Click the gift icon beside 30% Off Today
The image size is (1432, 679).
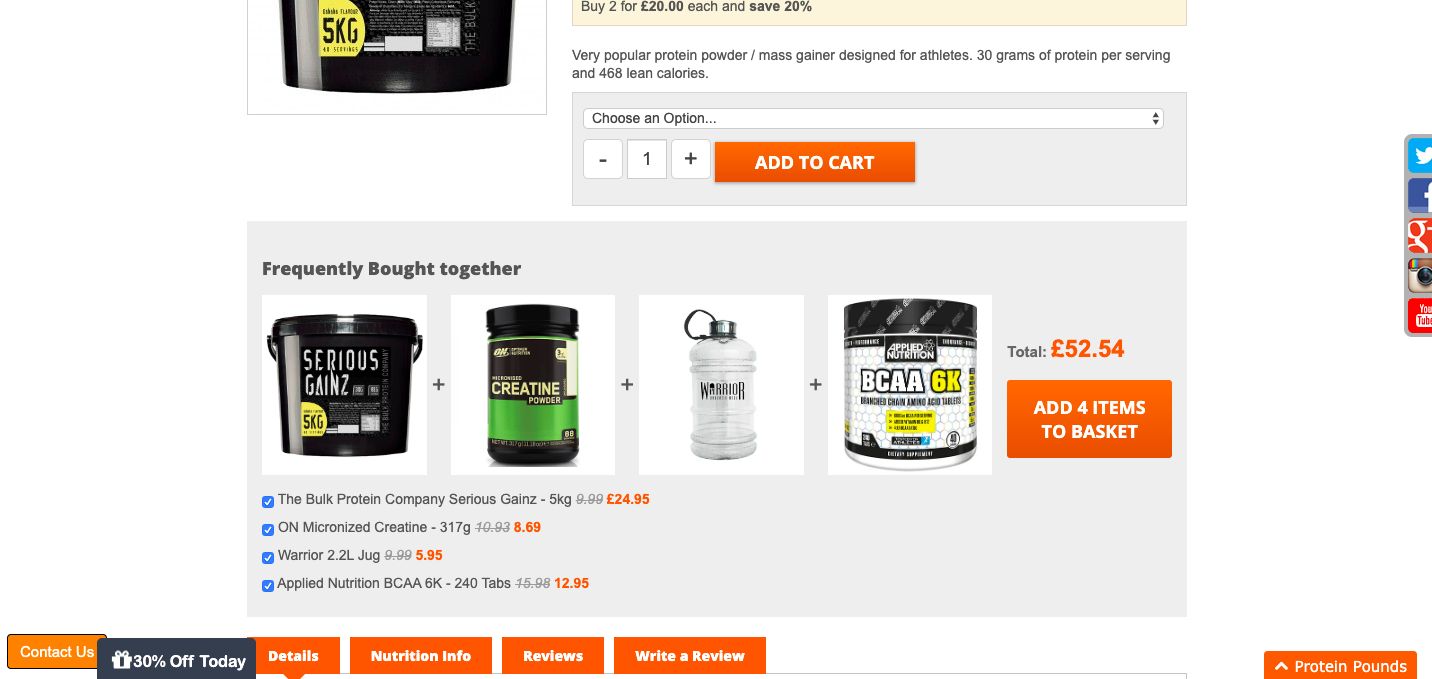[122, 660]
